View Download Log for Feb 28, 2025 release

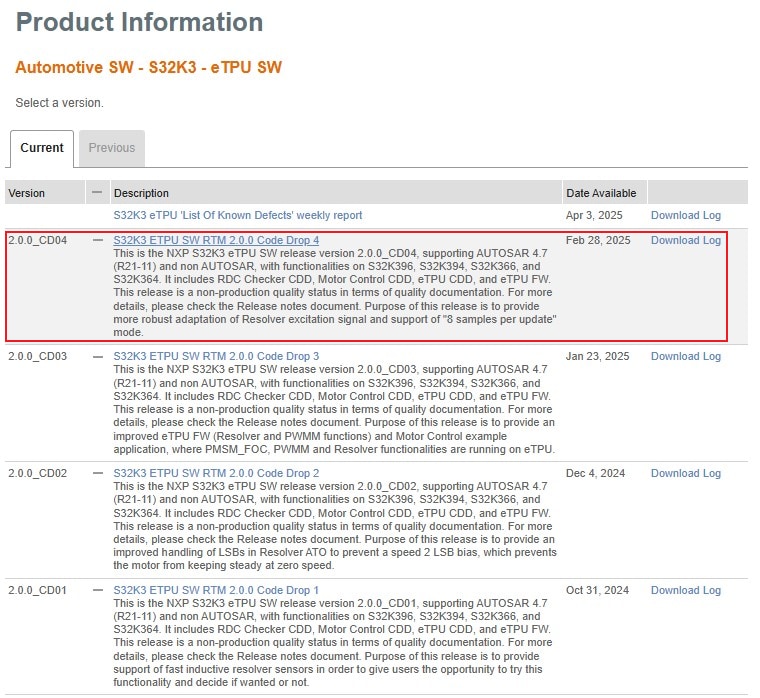coord(685,240)
